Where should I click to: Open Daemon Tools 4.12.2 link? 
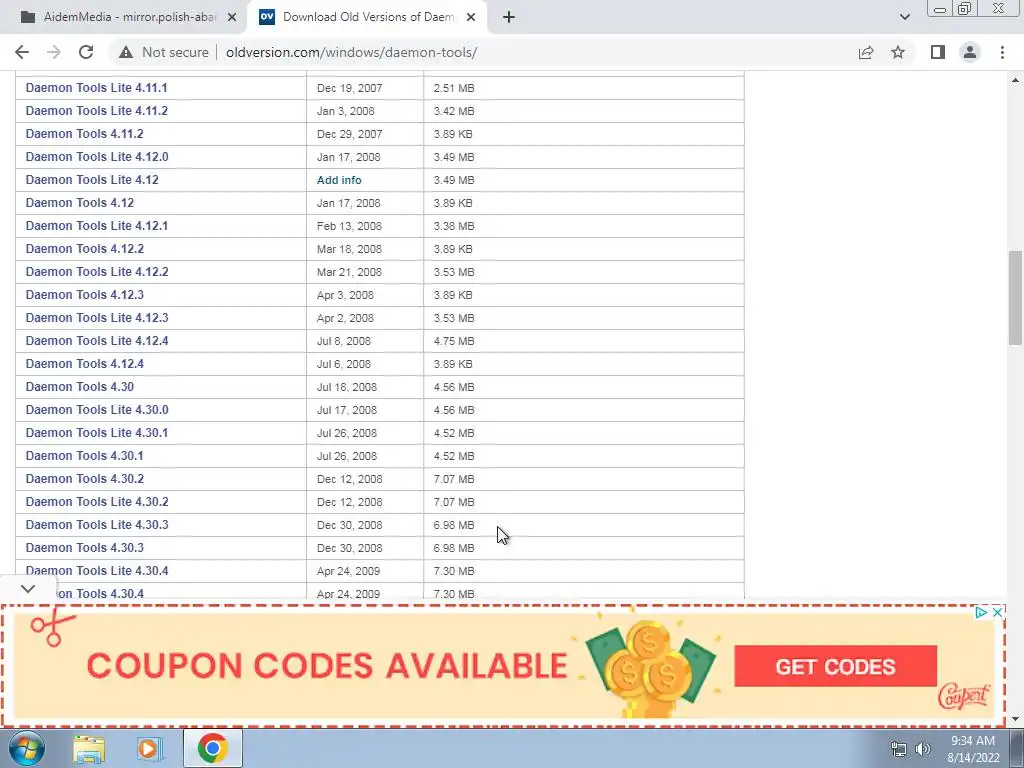pyautogui.click(x=84, y=249)
